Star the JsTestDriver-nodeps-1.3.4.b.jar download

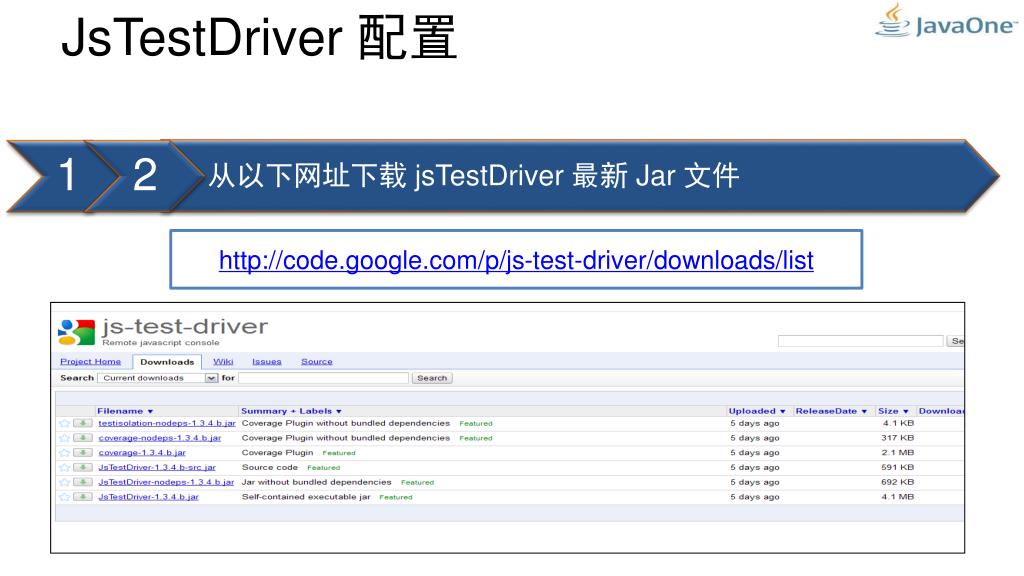pos(65,482)
